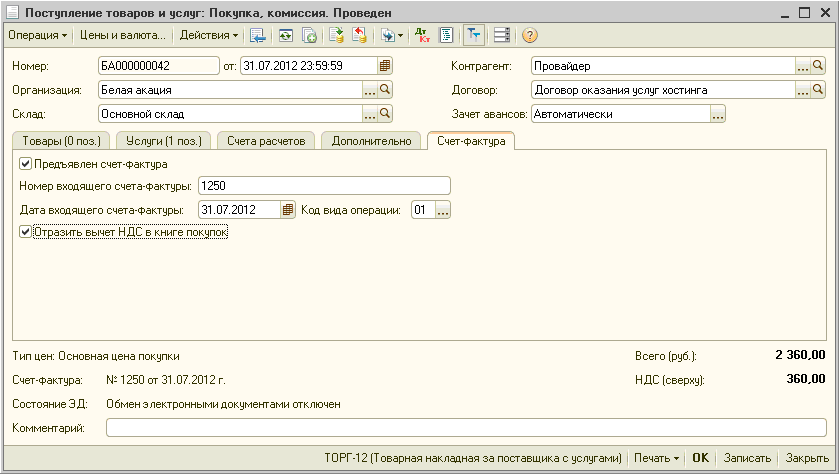
Task: Open calendar for incoming invoice date
Action: [x=288, y=210]
